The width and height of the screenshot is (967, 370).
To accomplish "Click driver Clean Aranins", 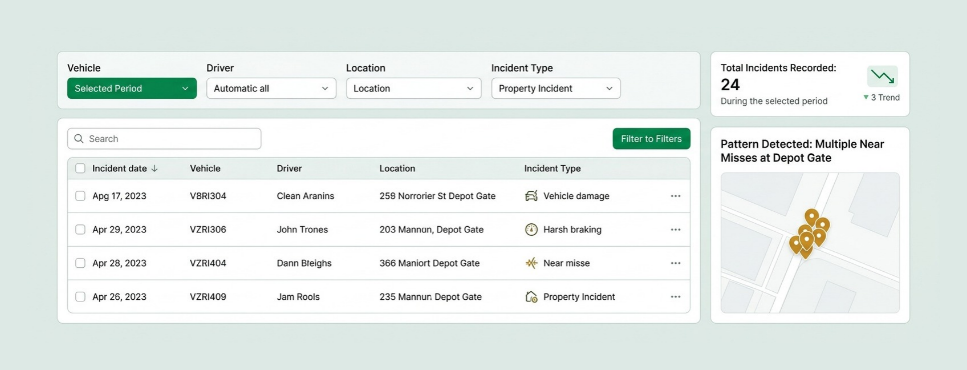I will click(305, 196).
